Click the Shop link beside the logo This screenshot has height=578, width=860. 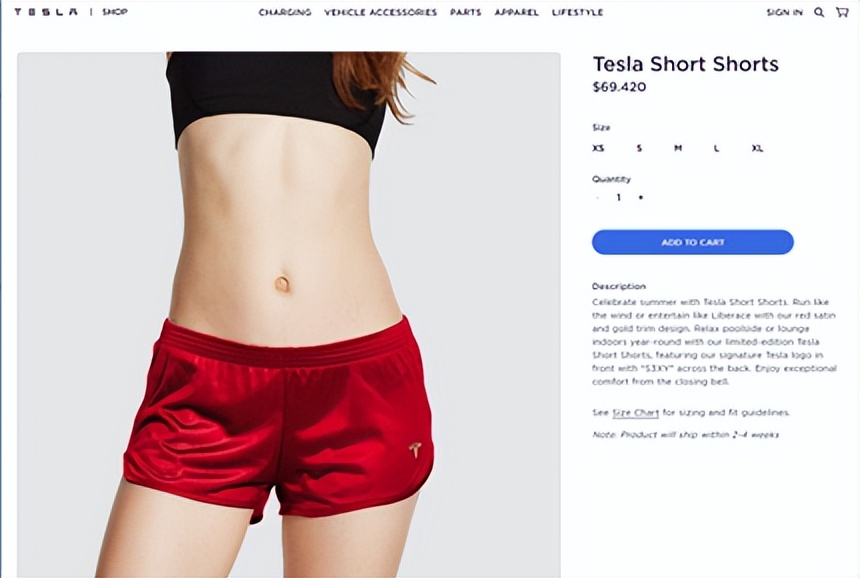(x=115, y=12)
